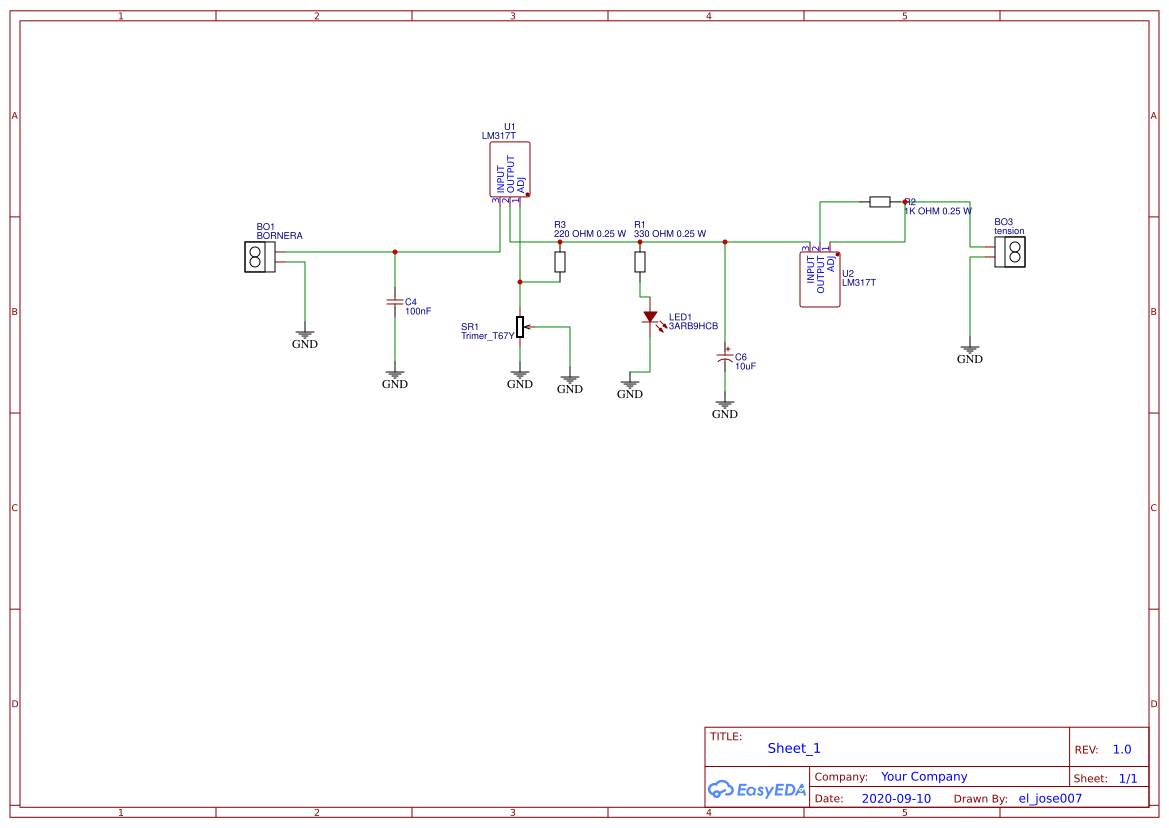Click the R3 220 OHM resistor symbol

coord(560,261)
